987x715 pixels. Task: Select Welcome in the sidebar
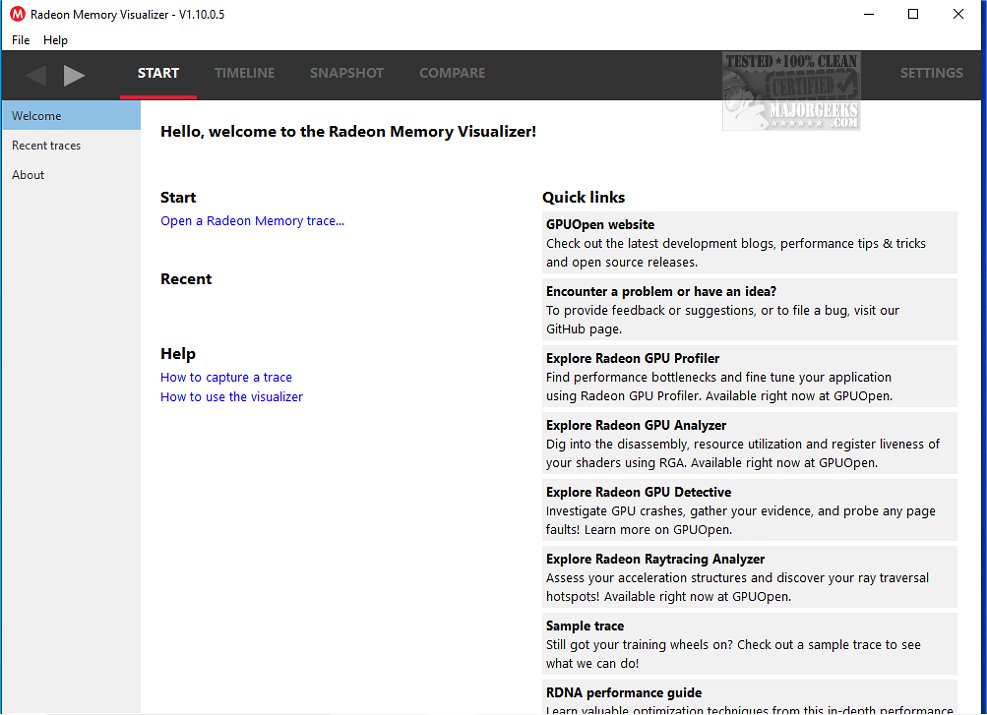pos(37,115)
